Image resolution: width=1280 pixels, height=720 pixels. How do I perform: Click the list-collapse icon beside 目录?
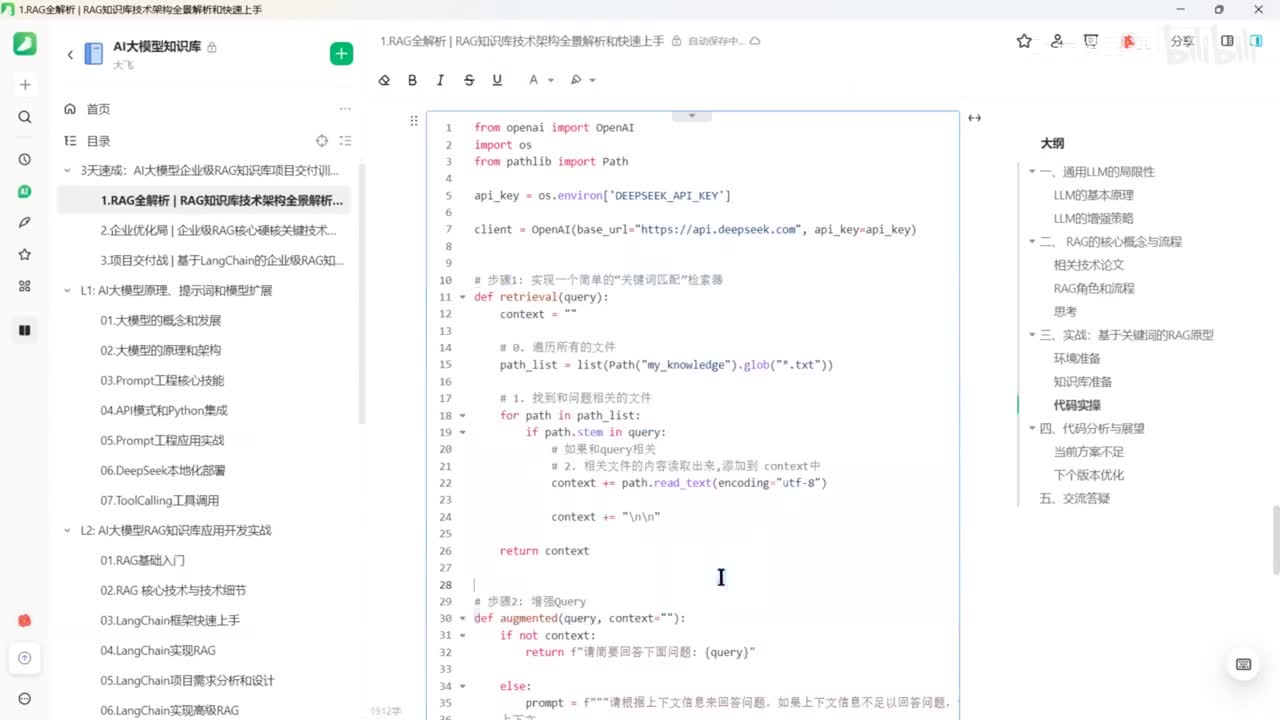pyautogui.click(x=346, y=141)
